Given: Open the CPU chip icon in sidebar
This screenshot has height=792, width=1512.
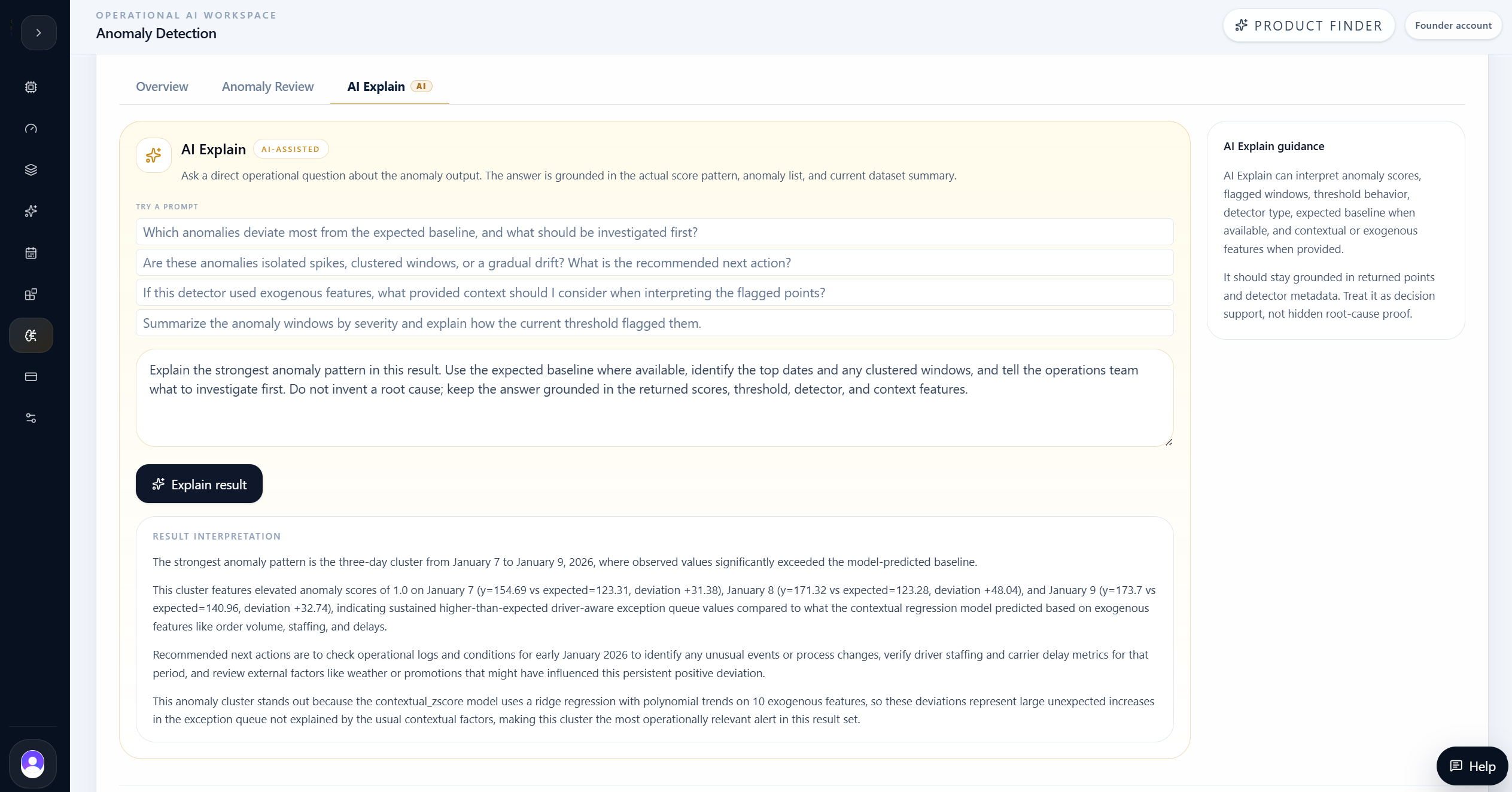Looking at the screenshot, I should (x=31, y=87).
